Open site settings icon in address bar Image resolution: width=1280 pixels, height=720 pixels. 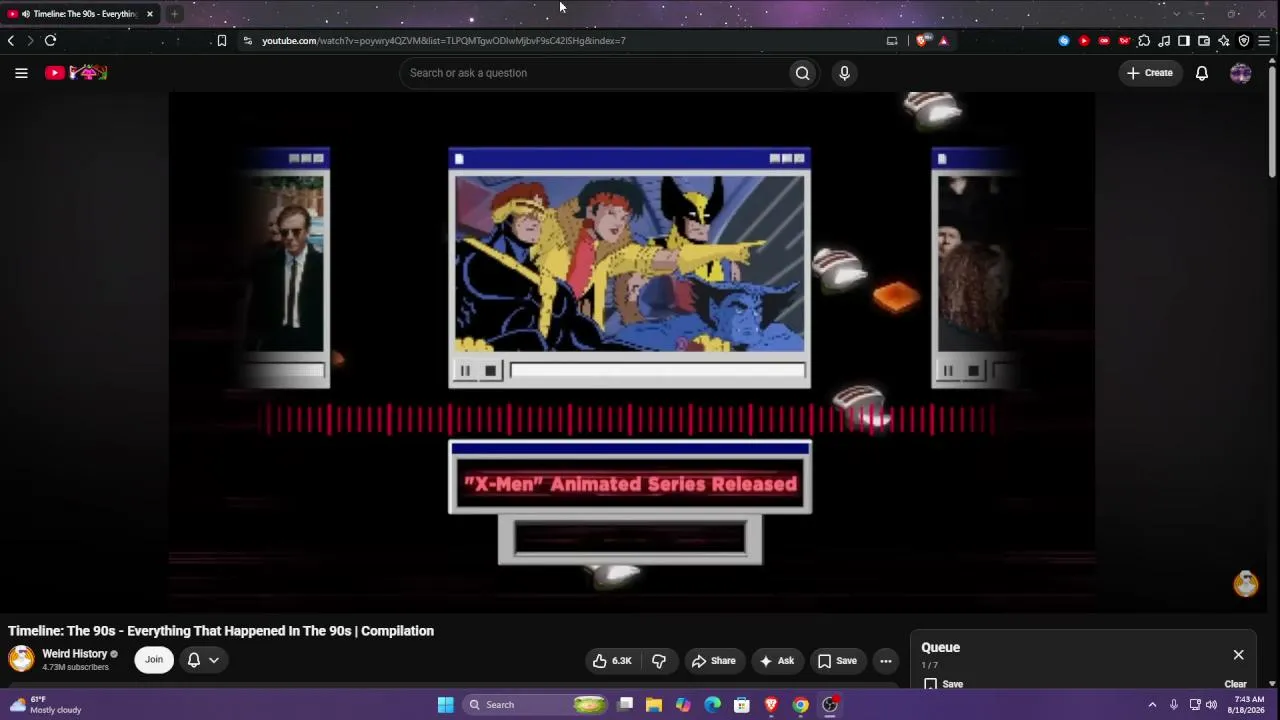point(248,41)
